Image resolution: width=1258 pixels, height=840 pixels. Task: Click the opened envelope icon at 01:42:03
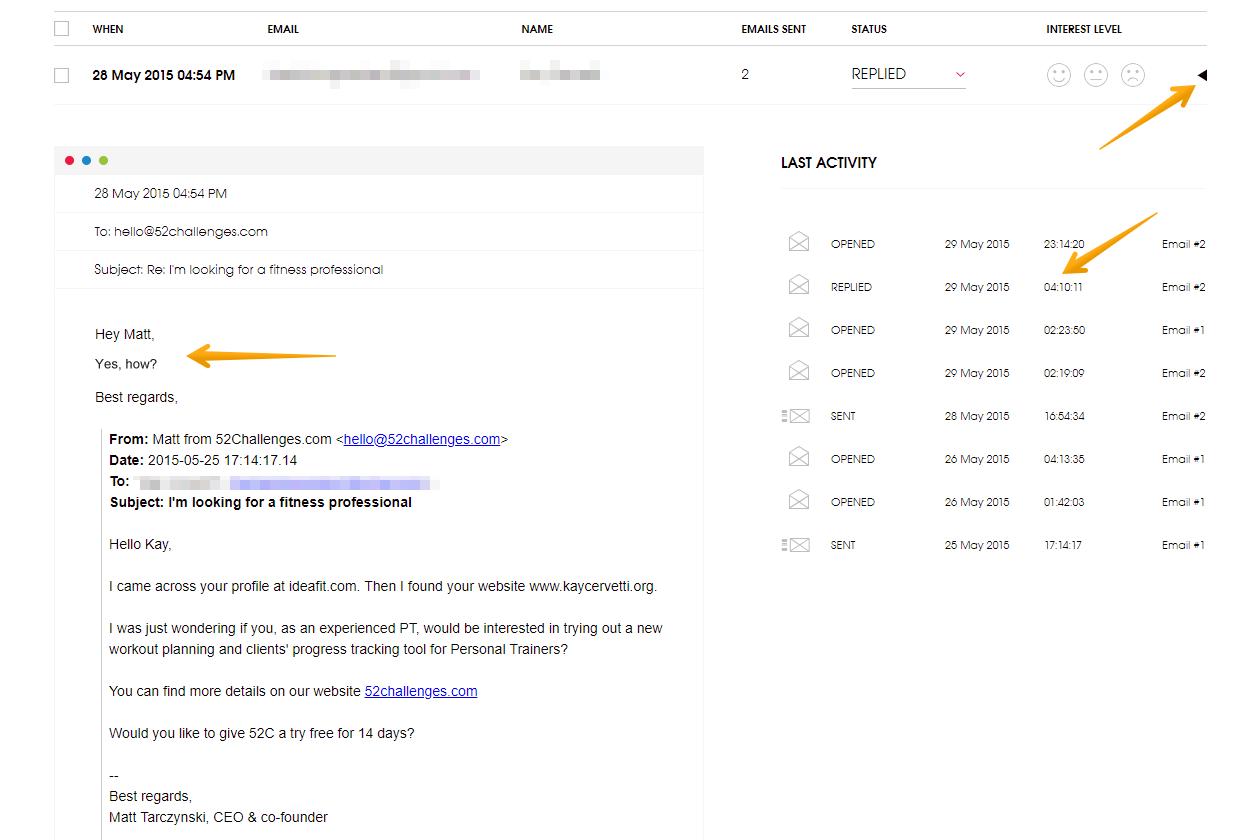(x=798, y=500)
